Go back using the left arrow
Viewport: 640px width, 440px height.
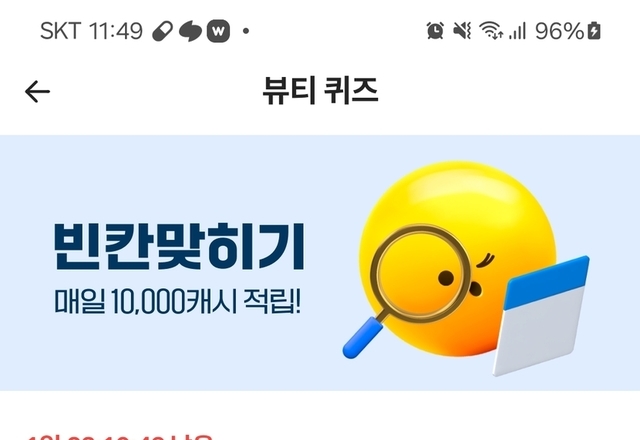point(37,91)
